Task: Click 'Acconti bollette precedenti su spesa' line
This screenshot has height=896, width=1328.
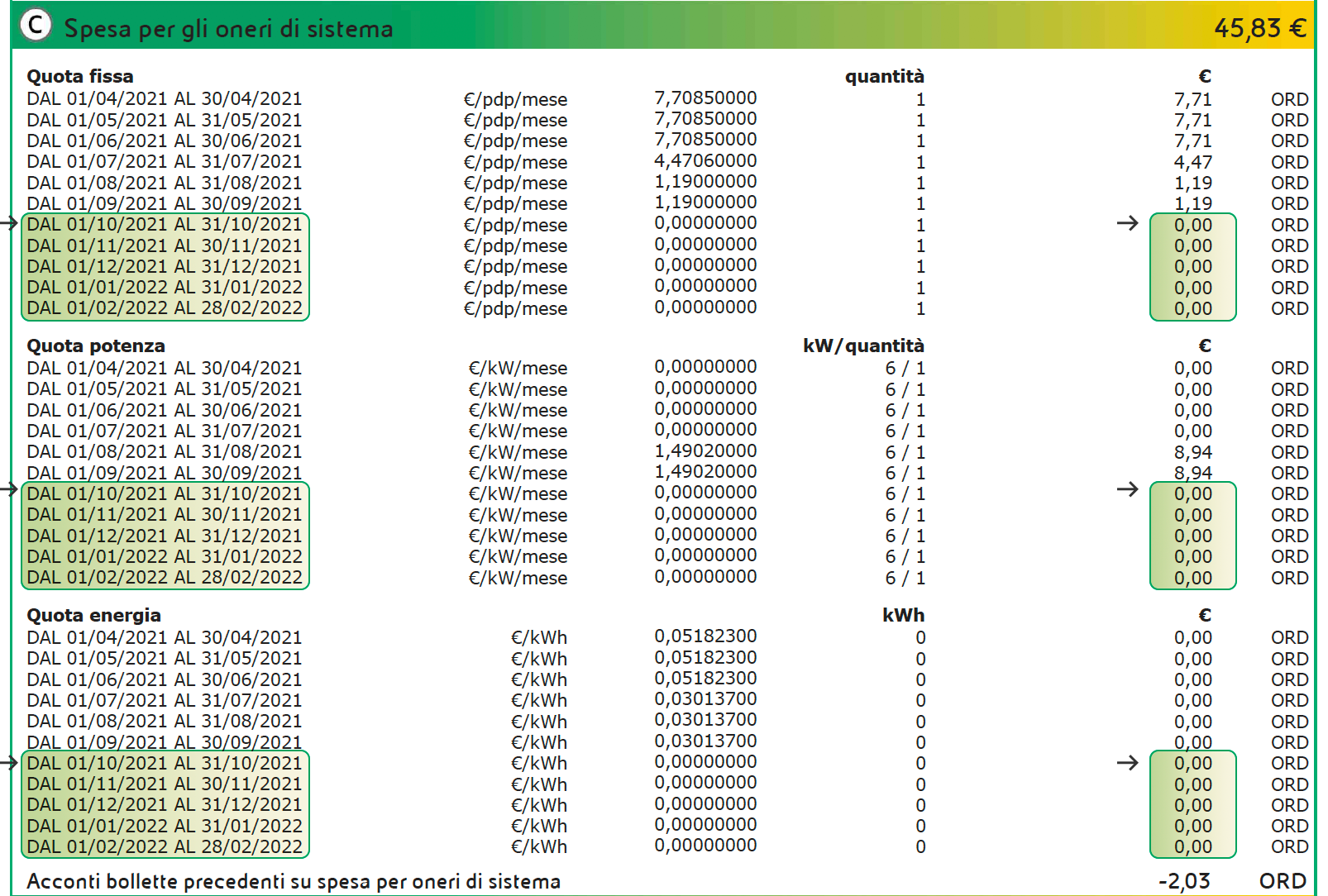Action: pos(294,882)
